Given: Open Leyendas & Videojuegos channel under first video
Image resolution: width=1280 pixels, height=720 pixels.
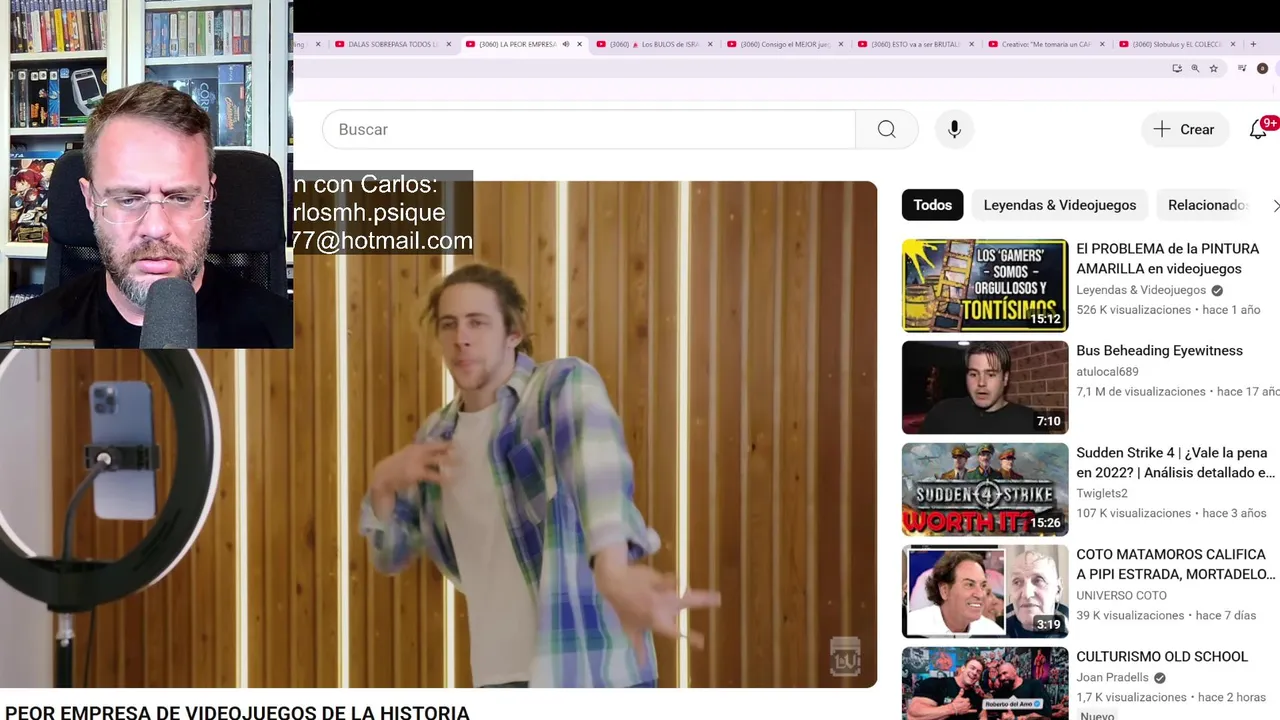Looking at the screenshot, I should [x=1141, y=290].
